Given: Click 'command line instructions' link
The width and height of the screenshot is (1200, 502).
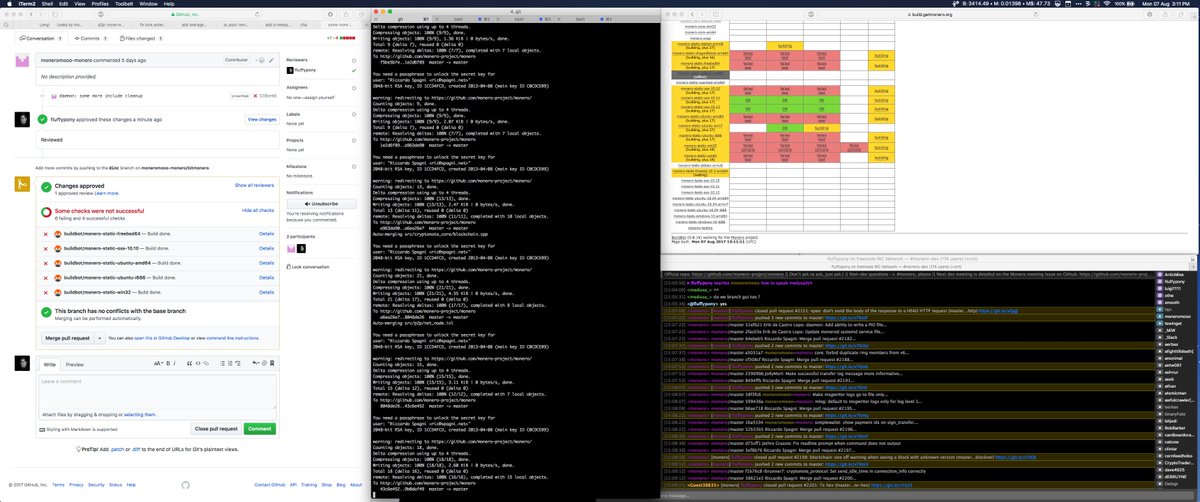Looking at the screenshot, I should click(232, 338).
